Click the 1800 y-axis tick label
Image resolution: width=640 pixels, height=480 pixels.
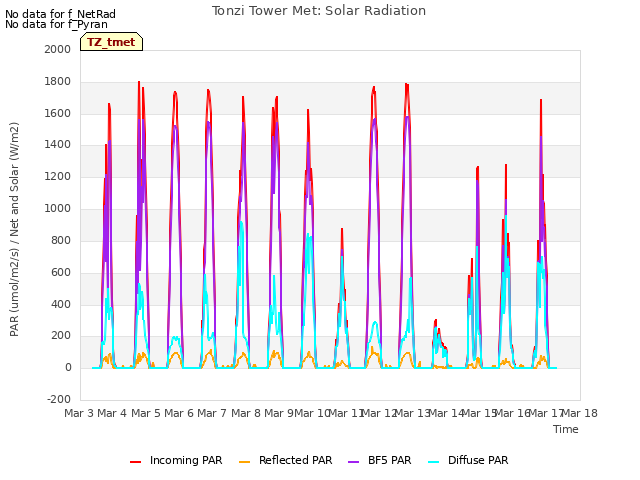point(58,81)
